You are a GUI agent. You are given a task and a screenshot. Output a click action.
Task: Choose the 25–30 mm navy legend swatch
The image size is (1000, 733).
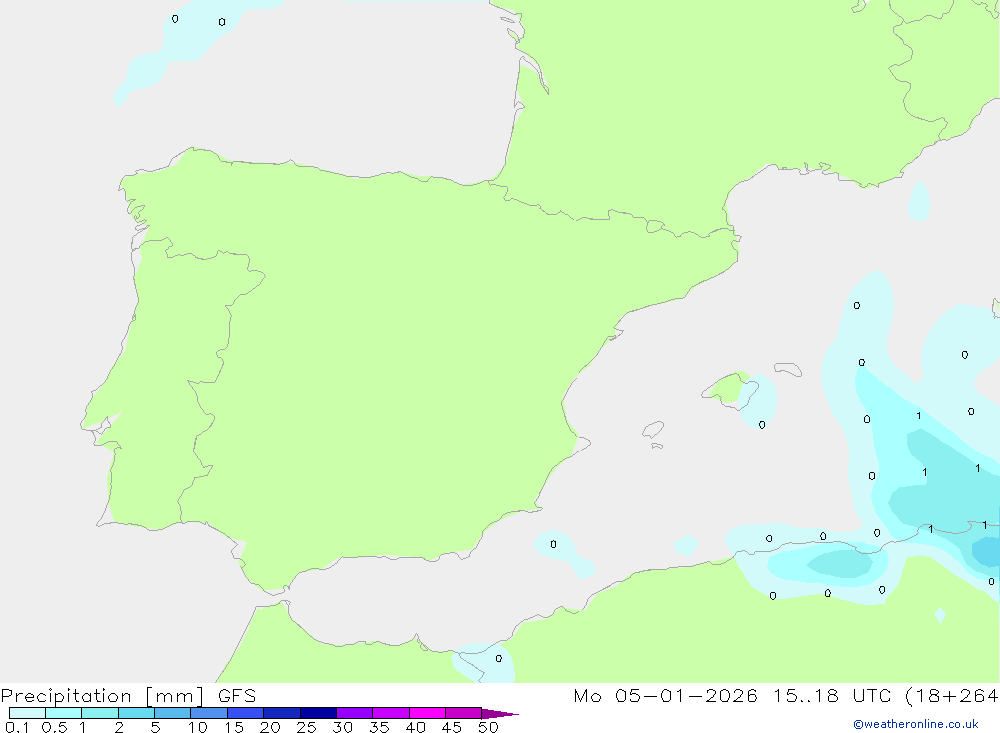click(318, 713)
